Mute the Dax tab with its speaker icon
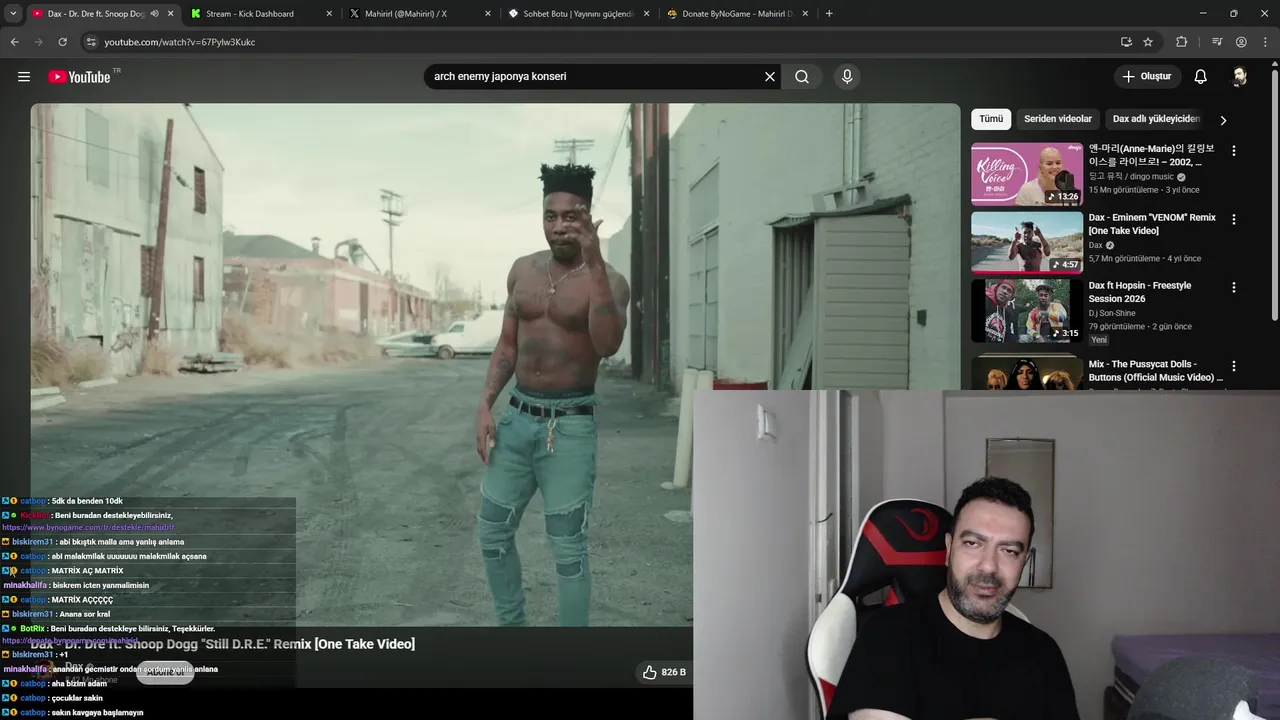 (x=155, y=14)
